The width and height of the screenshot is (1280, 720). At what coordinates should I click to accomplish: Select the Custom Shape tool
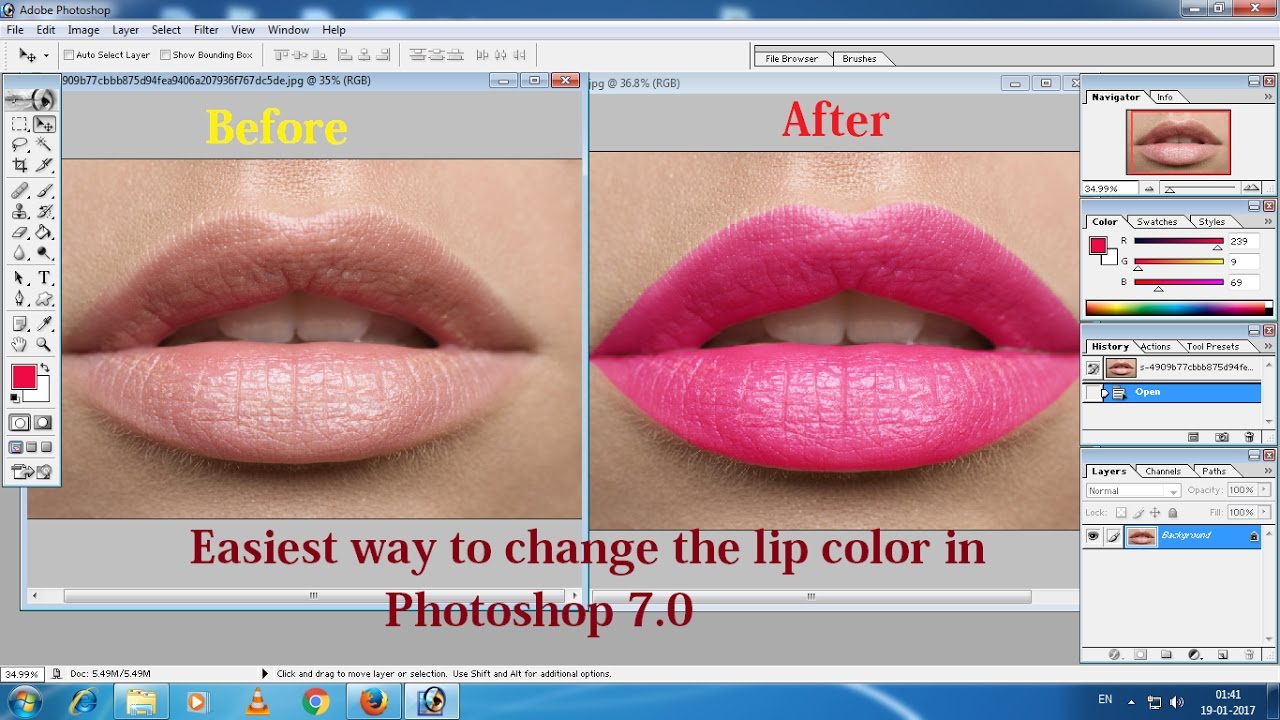44,298
